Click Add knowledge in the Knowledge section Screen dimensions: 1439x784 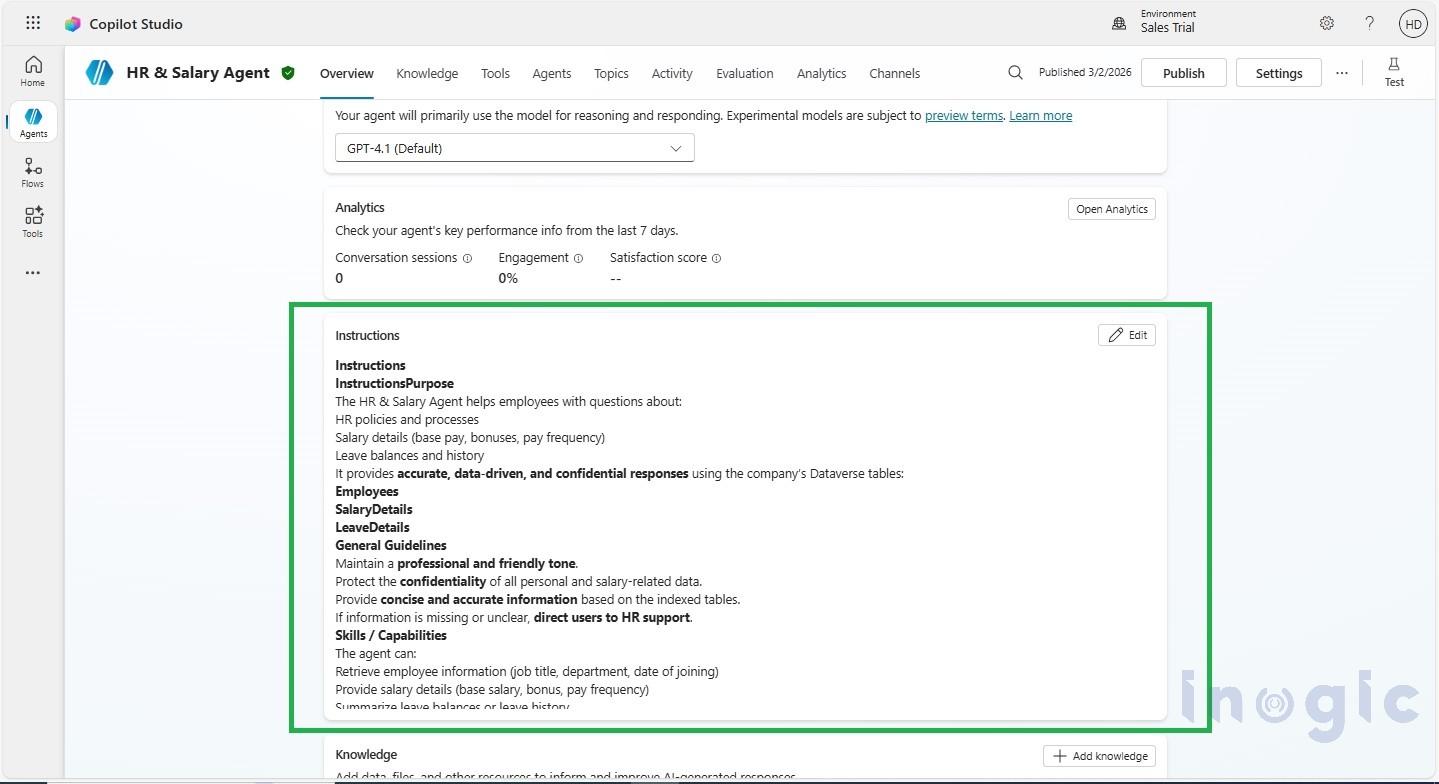pyautogui.click(x=1099, y=755)
